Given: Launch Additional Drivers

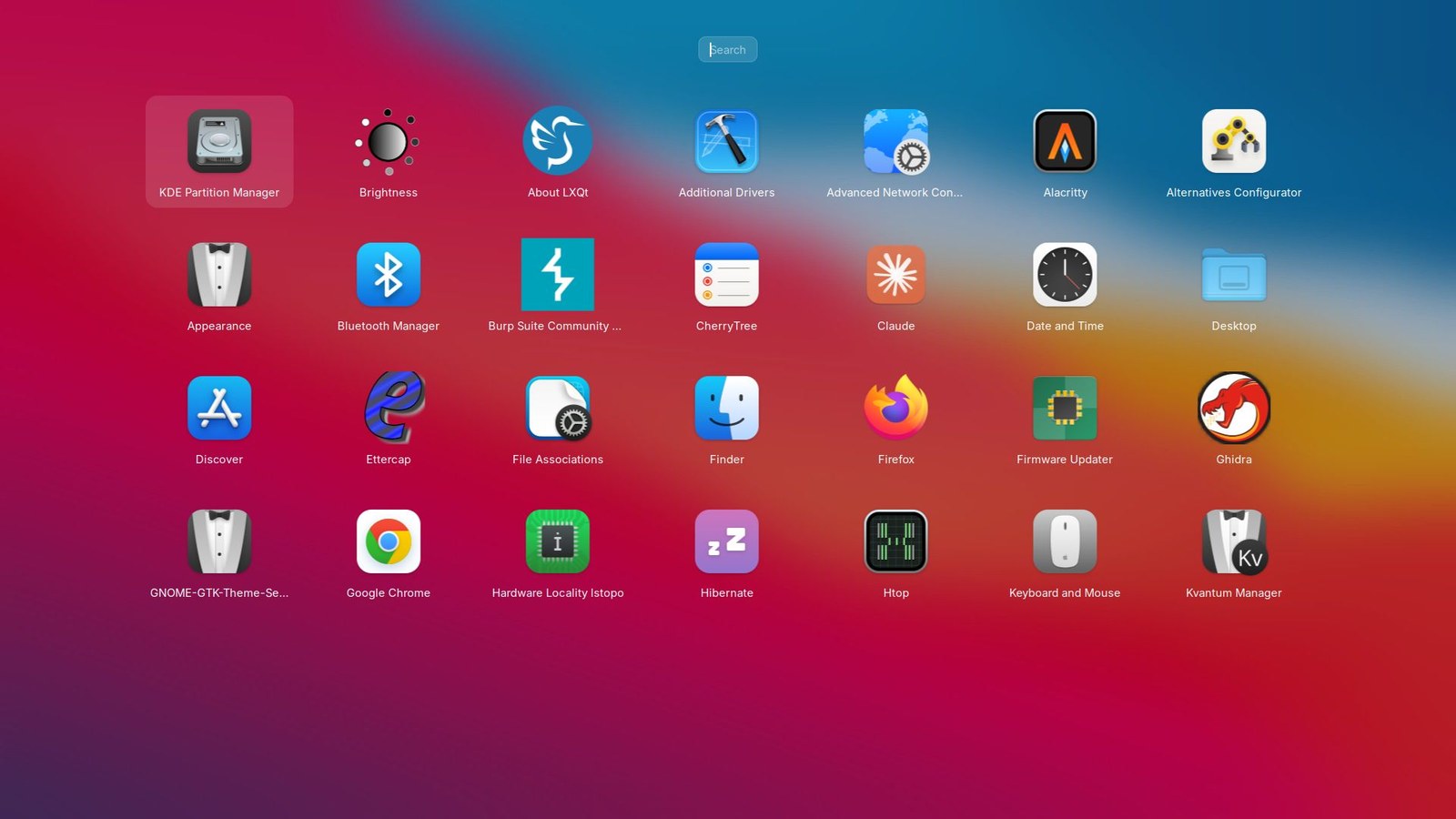Looking at the screenshot, I should [x=727, y=141].
